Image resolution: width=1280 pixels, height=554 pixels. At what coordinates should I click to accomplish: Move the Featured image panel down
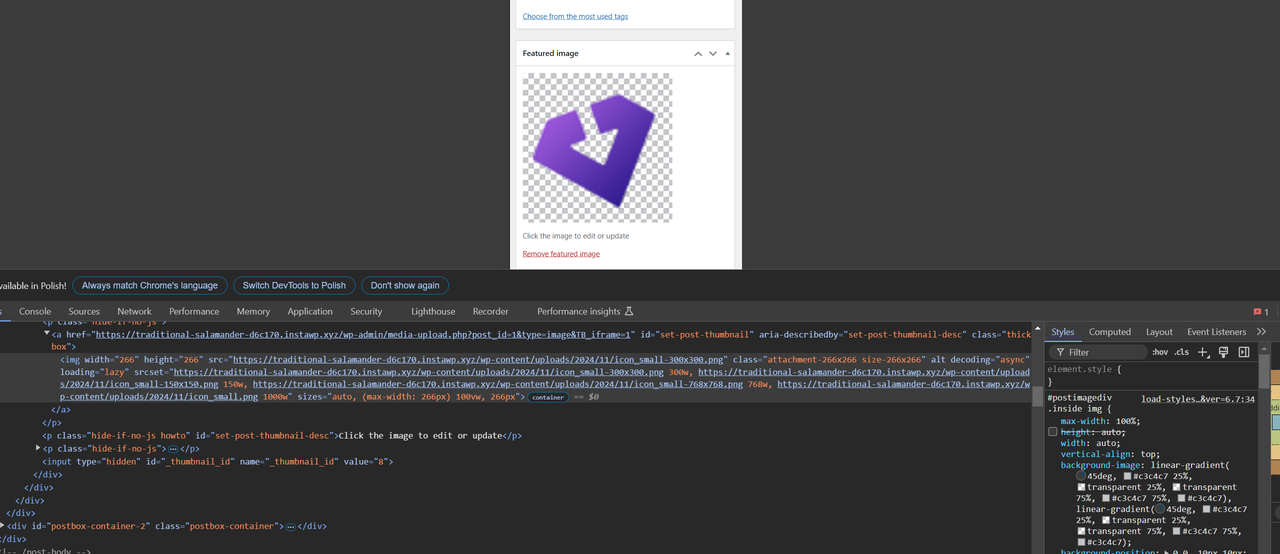pos(713,53)
